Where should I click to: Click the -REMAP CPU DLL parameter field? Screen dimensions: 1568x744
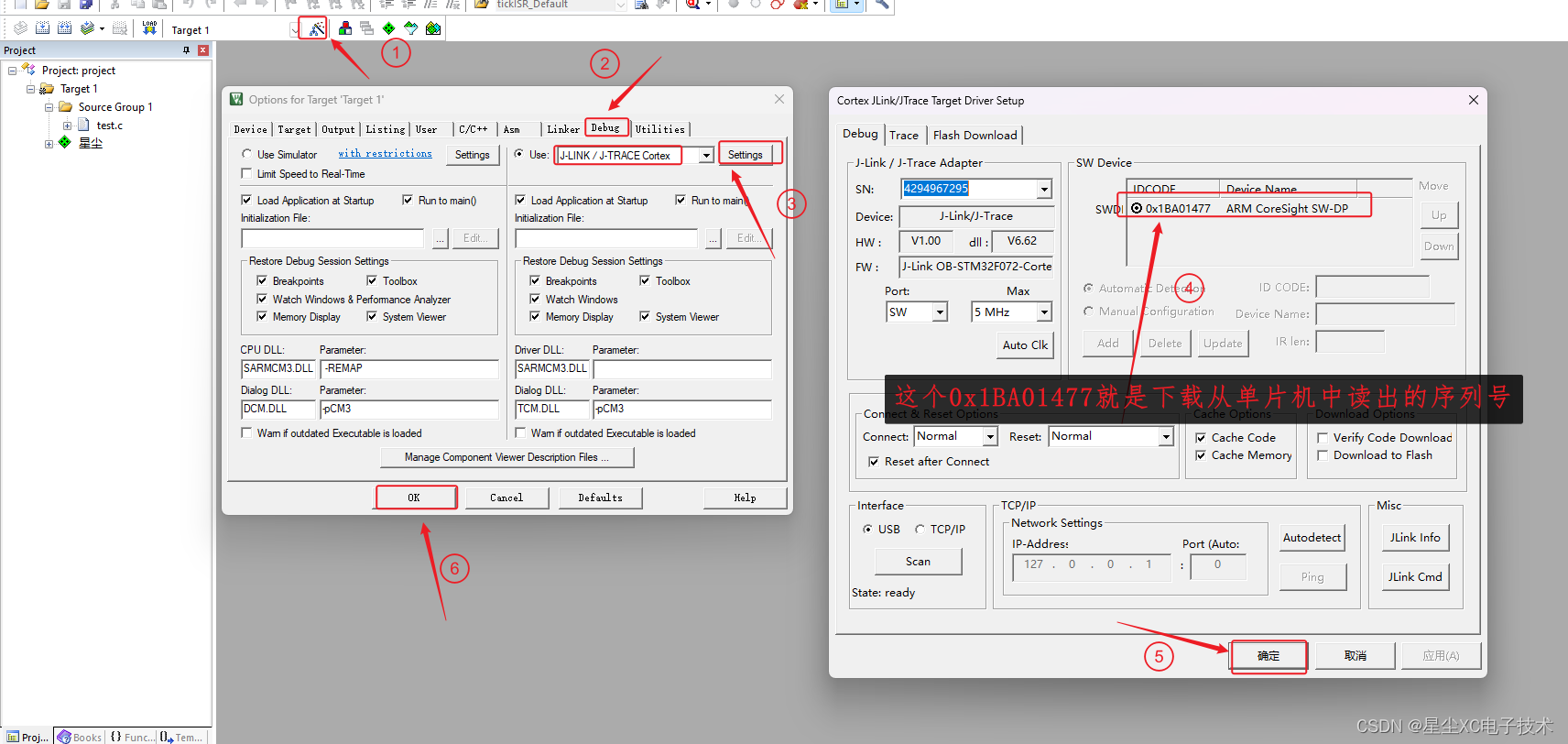pyautogui.click(x=409, y=368)
